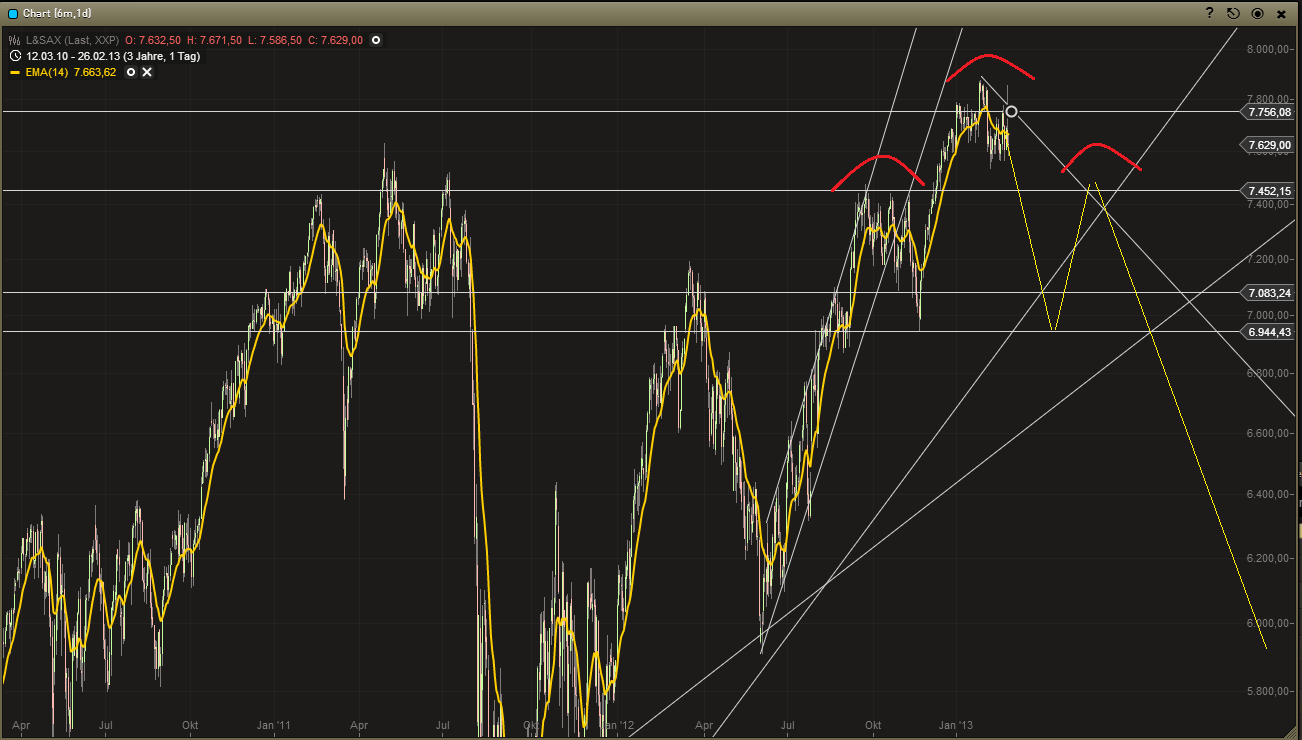Image resolution: width=1302 pixels, height=740 pixels.
Task: Click the 6.600,00 price axis label
Action: pyautogui.click(x=1269, y=434)
